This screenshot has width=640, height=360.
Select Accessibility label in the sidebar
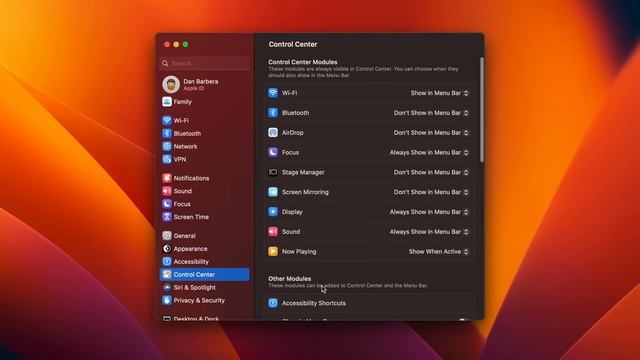(x=191, y=262)
